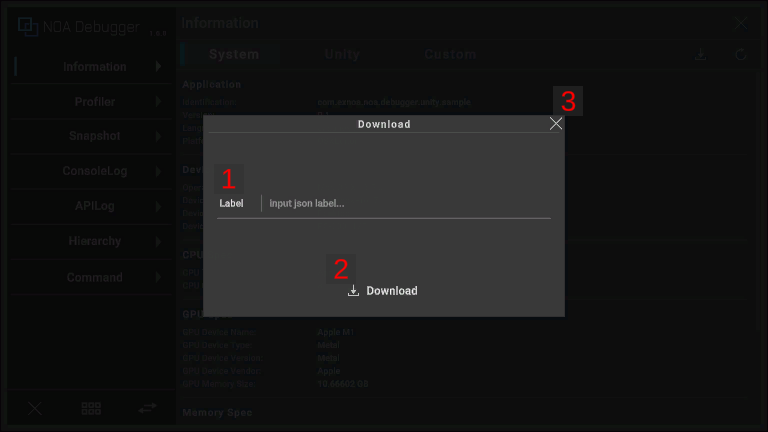Close the Information panel with top X

point(741,23)
